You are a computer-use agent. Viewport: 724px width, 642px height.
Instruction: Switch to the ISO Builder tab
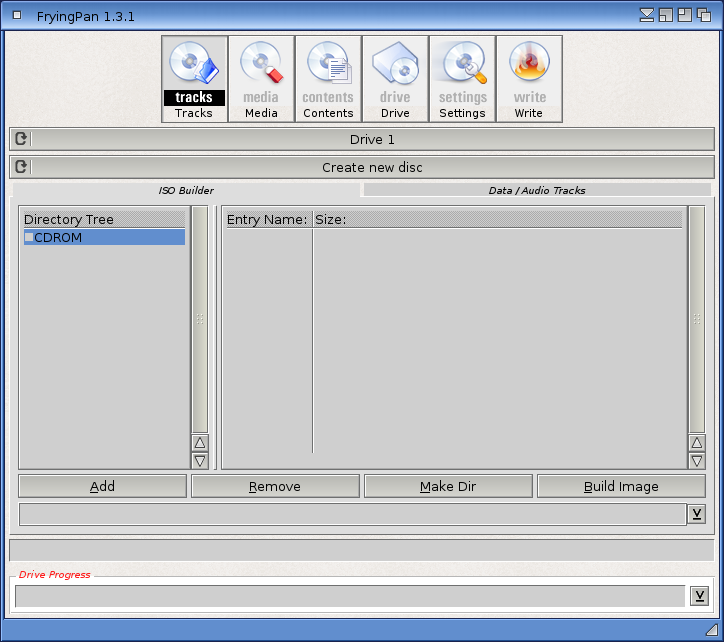(x=186, y=190)
